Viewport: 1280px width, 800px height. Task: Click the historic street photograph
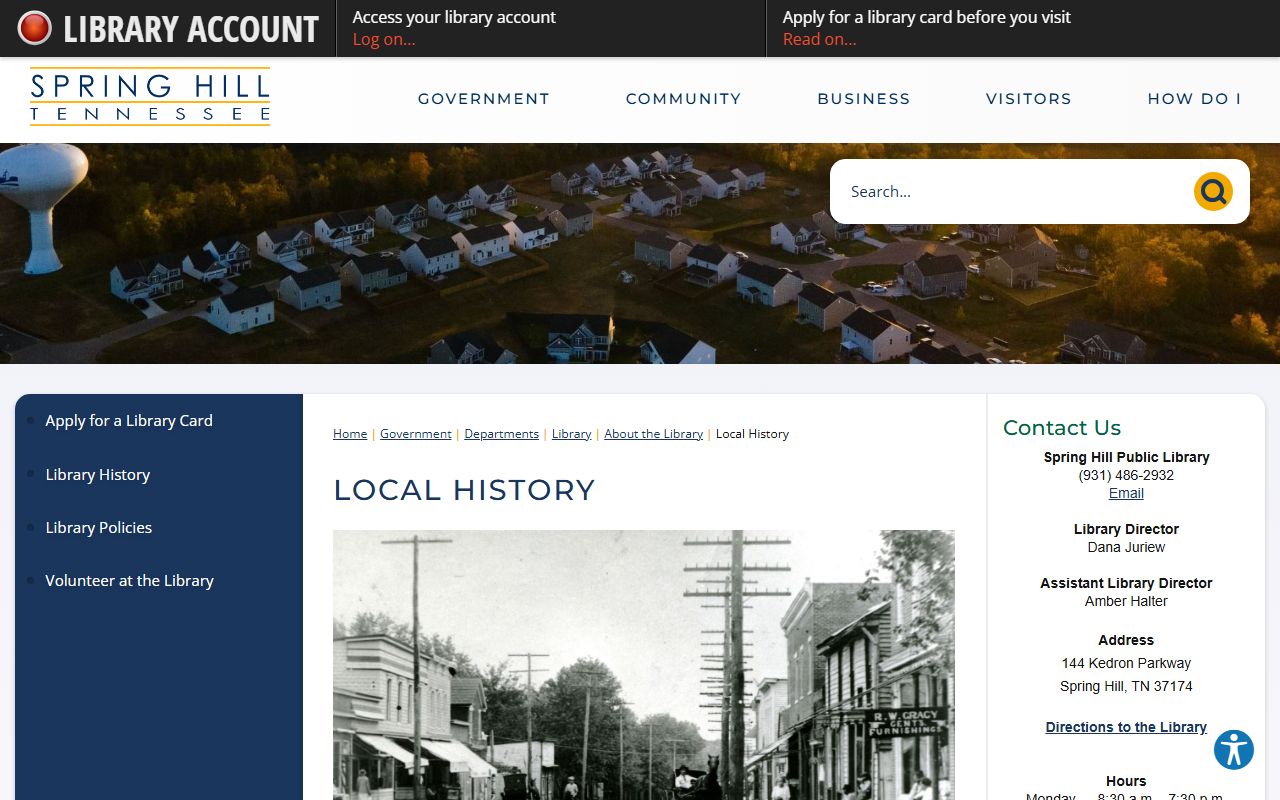644,665
